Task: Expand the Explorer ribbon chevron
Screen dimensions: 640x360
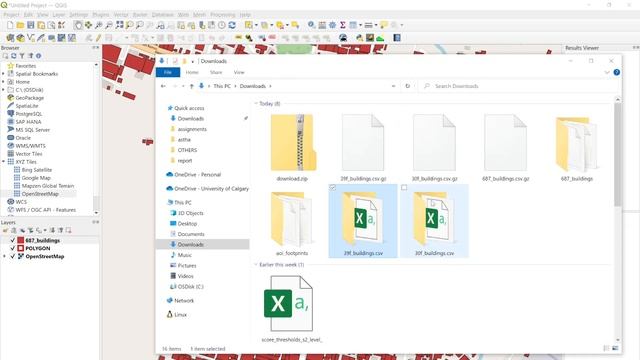Action: click(x=607, y=72)
